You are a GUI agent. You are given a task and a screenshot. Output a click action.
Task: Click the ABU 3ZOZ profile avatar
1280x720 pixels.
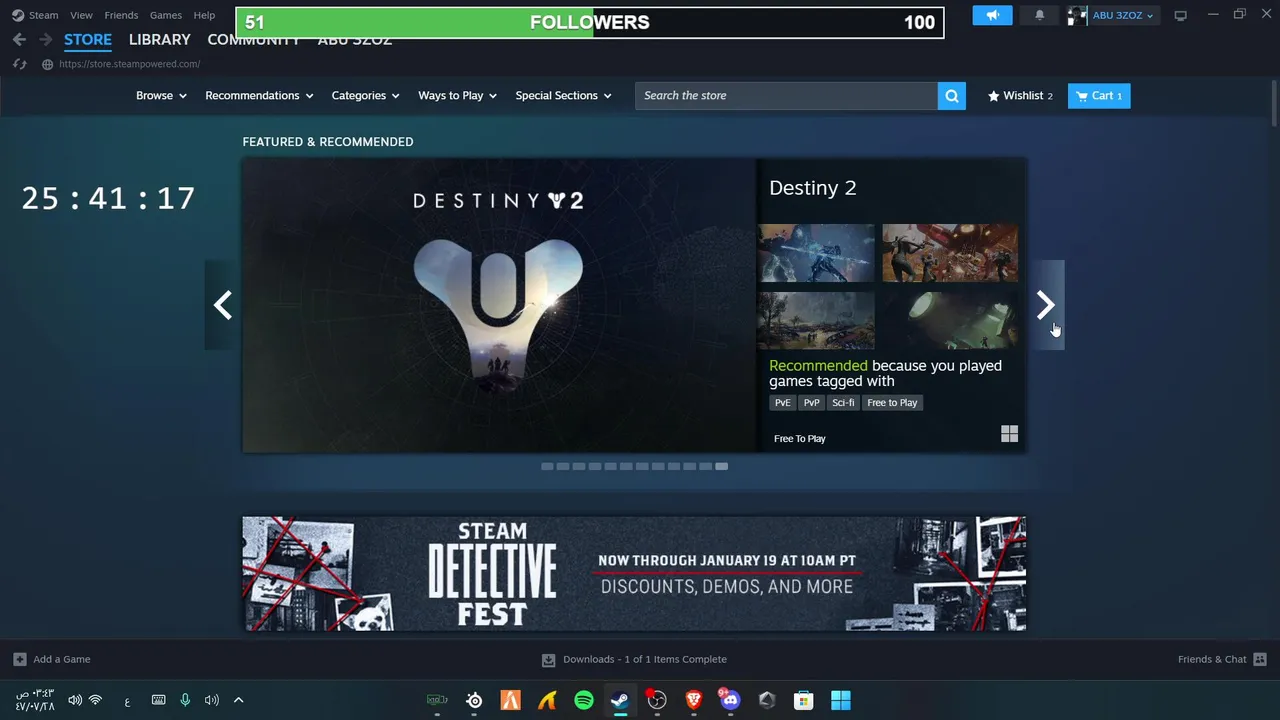[x=1077, y=15]
